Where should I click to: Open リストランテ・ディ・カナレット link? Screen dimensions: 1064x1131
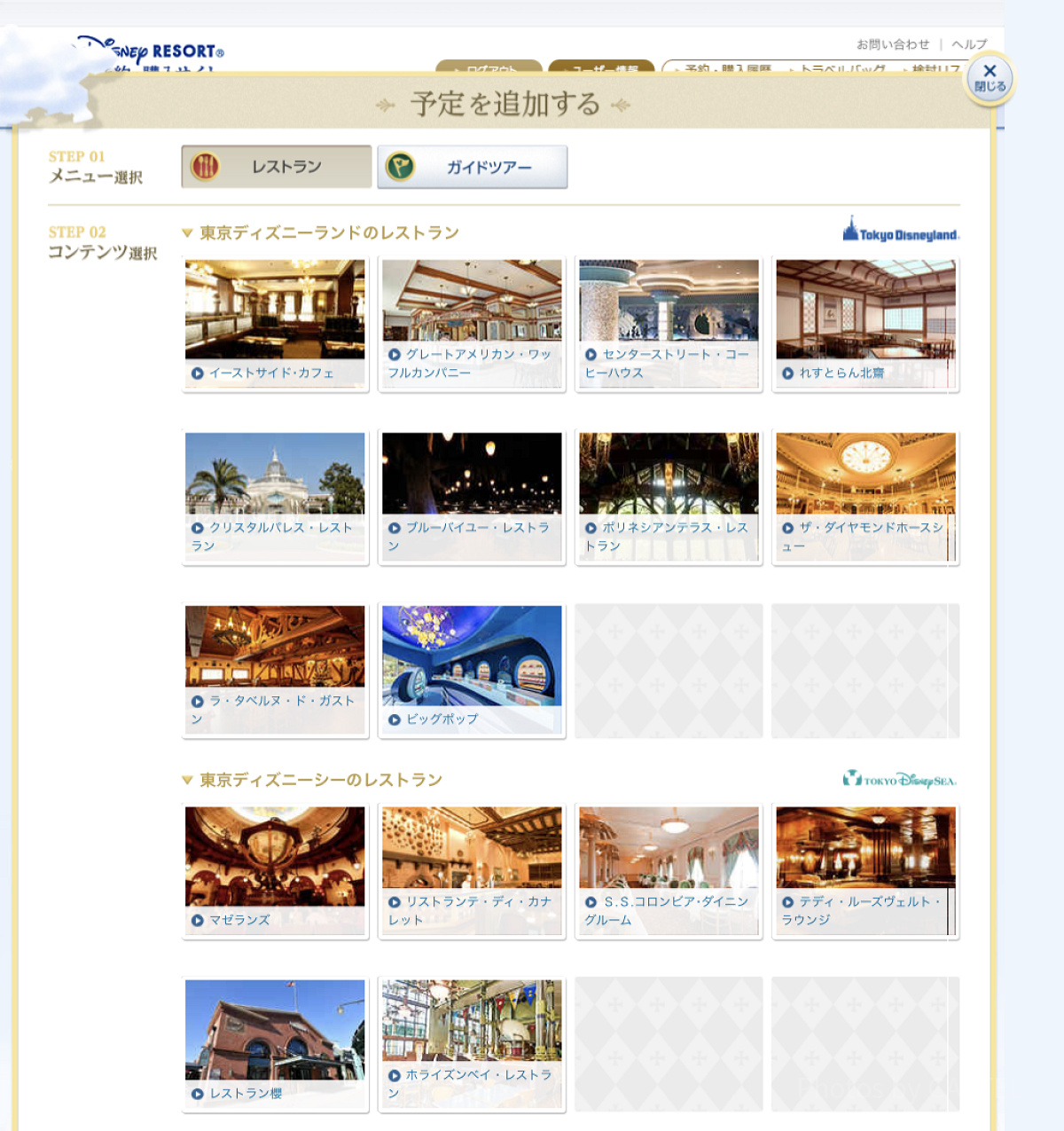[470, 911]
